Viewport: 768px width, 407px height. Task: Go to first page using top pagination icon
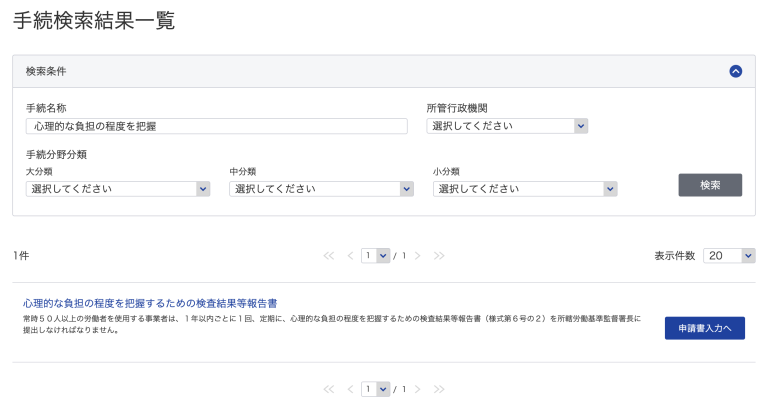(x=329, y=256)
